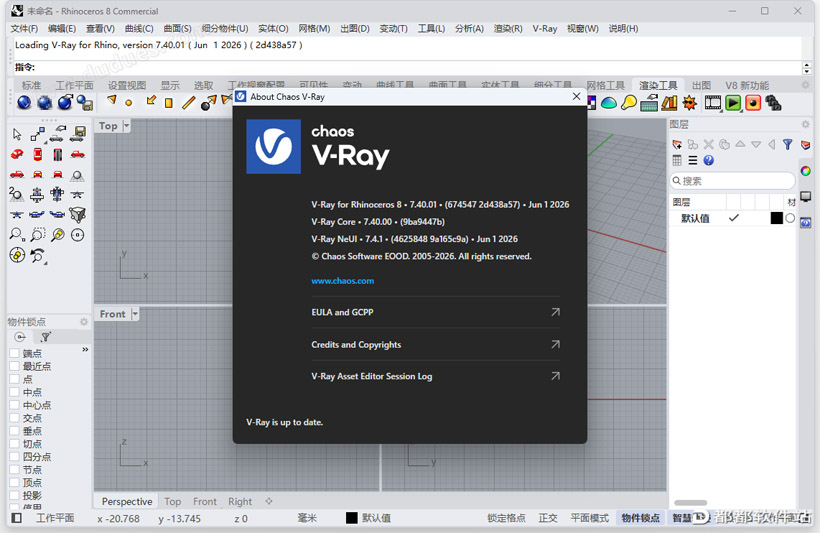Enable the 节点 object snap checkbox
The image size is (820, 533).
pyautogui.click(x=15, y=470)
